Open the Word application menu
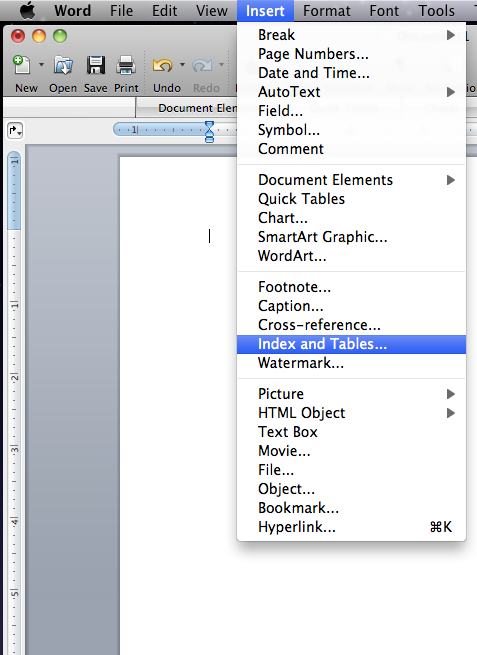The height and width of the screenshot is (655, 477). [x=73, y=10]
